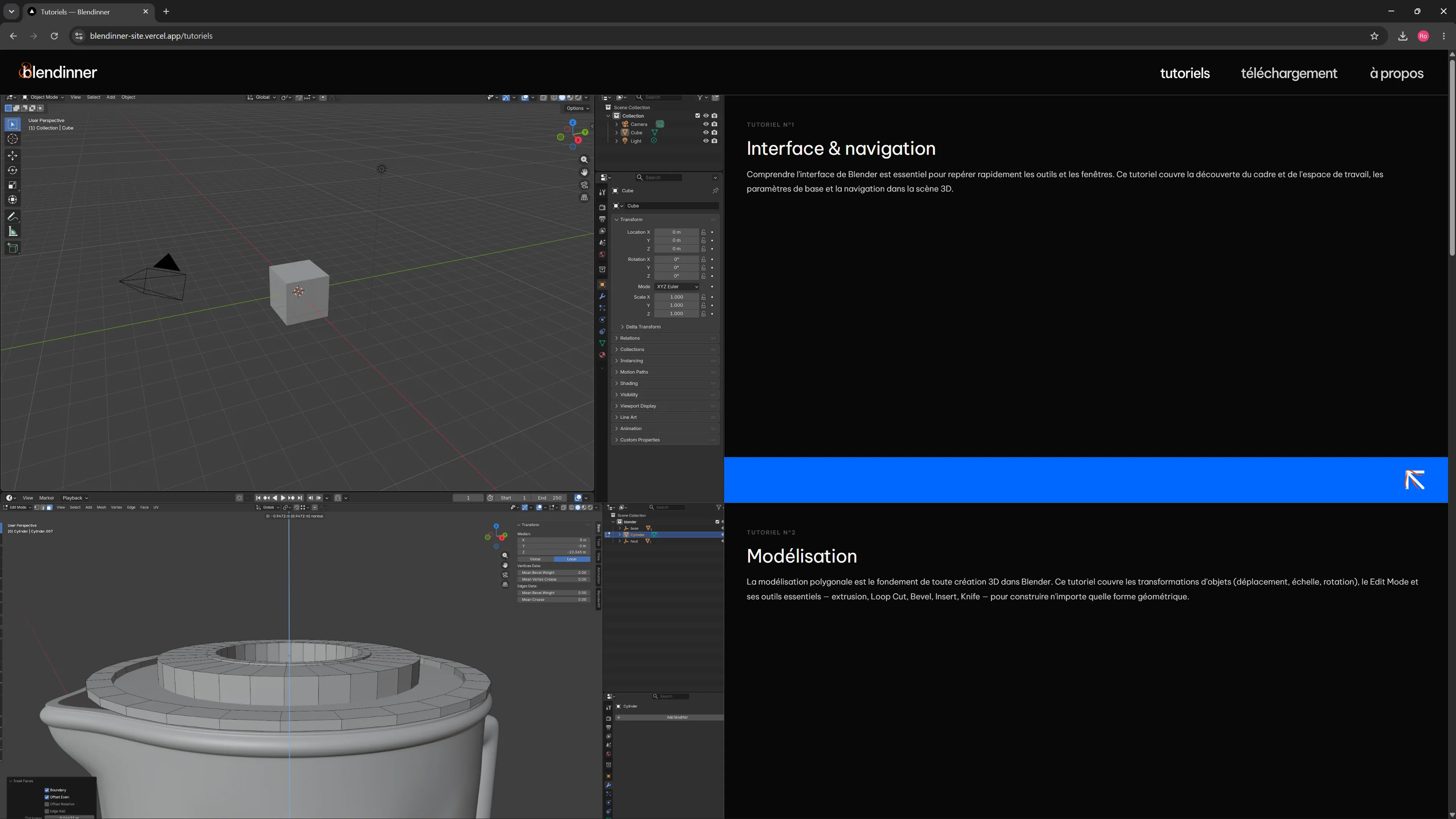Screen dimensions: 1456x819
Task: Click the play button in the timeline
Action: coord(283,498)
